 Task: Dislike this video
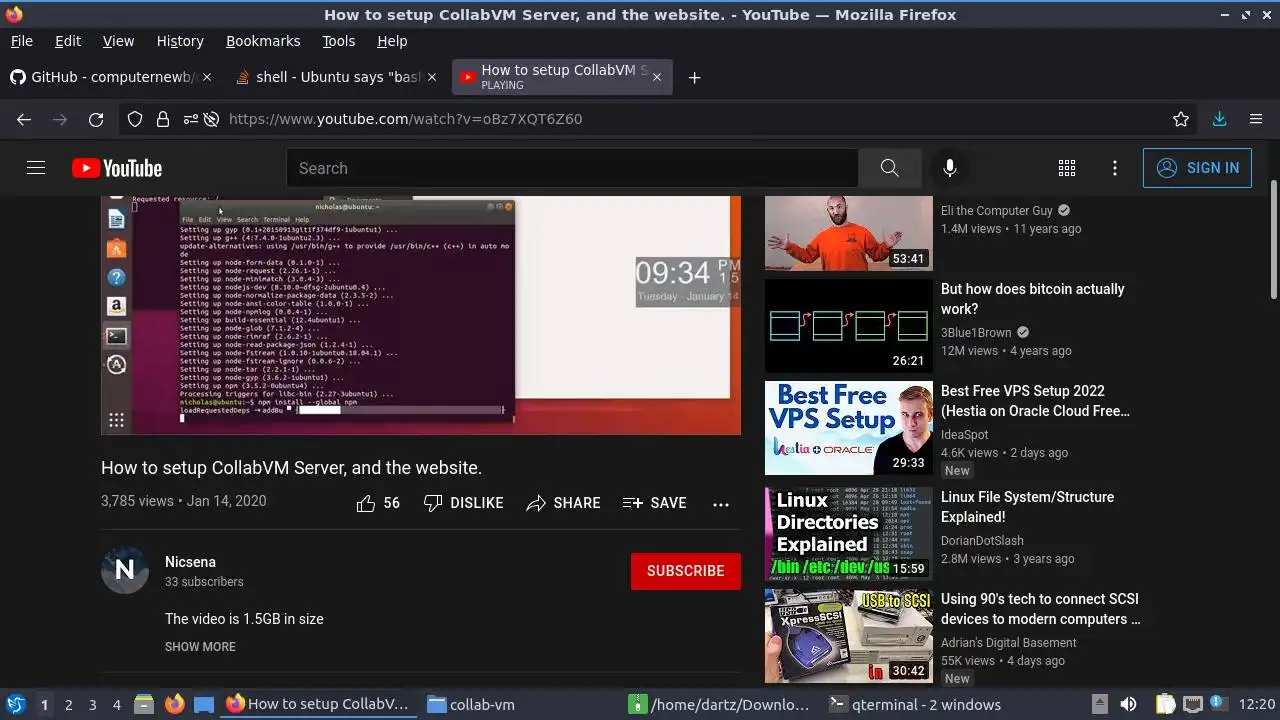[463, 503]
